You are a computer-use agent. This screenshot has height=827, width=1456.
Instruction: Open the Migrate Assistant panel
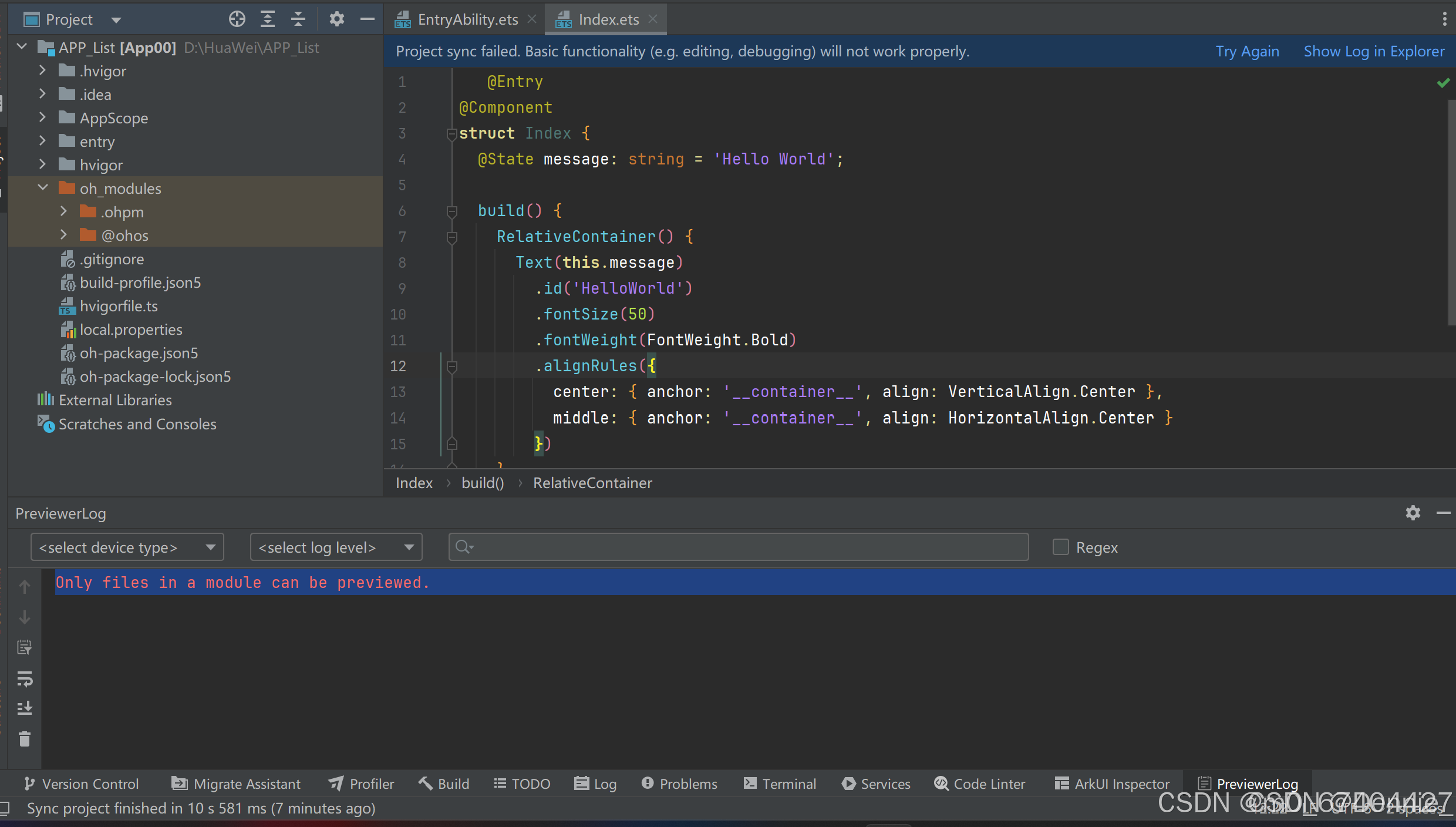235,784
